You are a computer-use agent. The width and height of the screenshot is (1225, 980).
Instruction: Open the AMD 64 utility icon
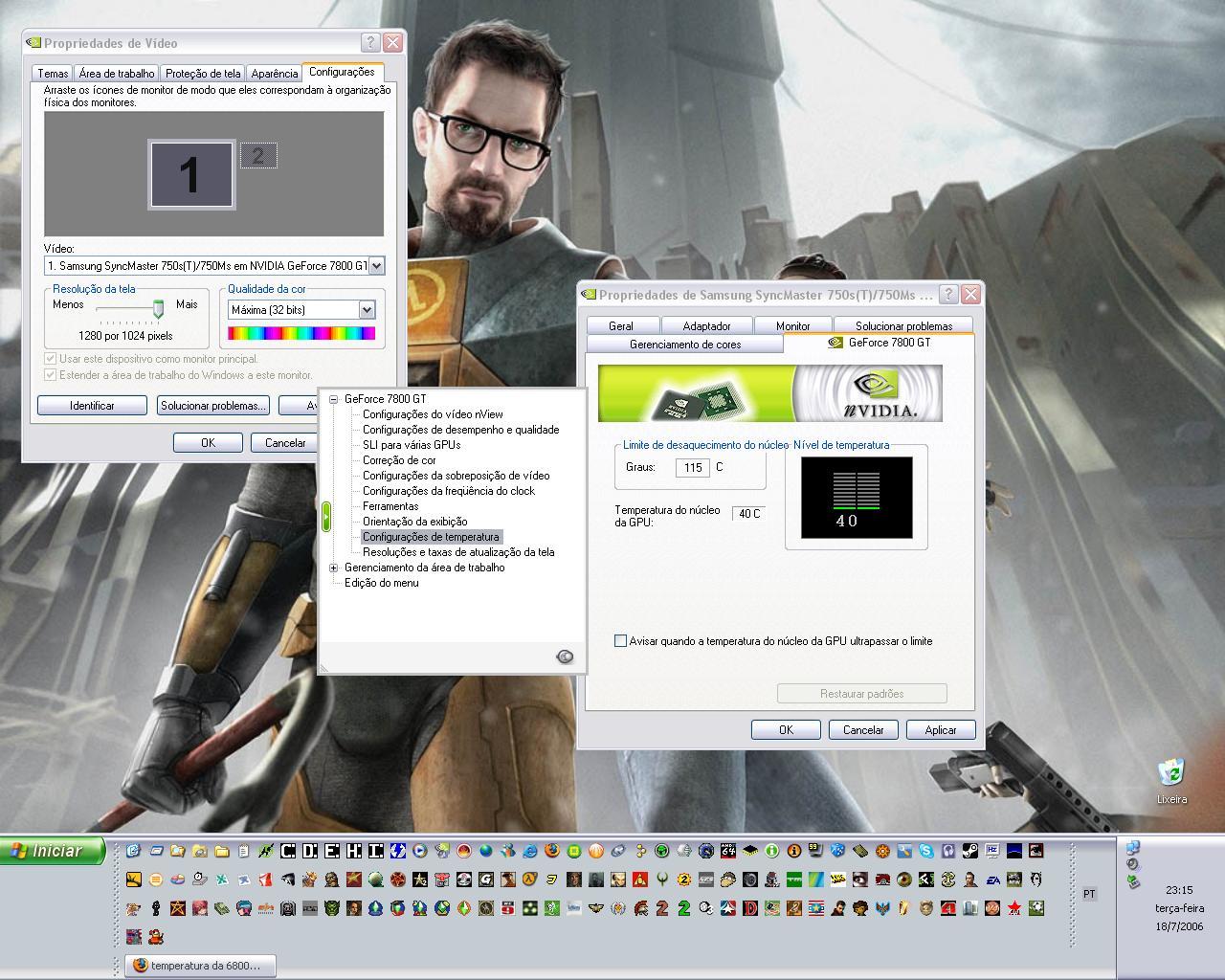[728, 851]
